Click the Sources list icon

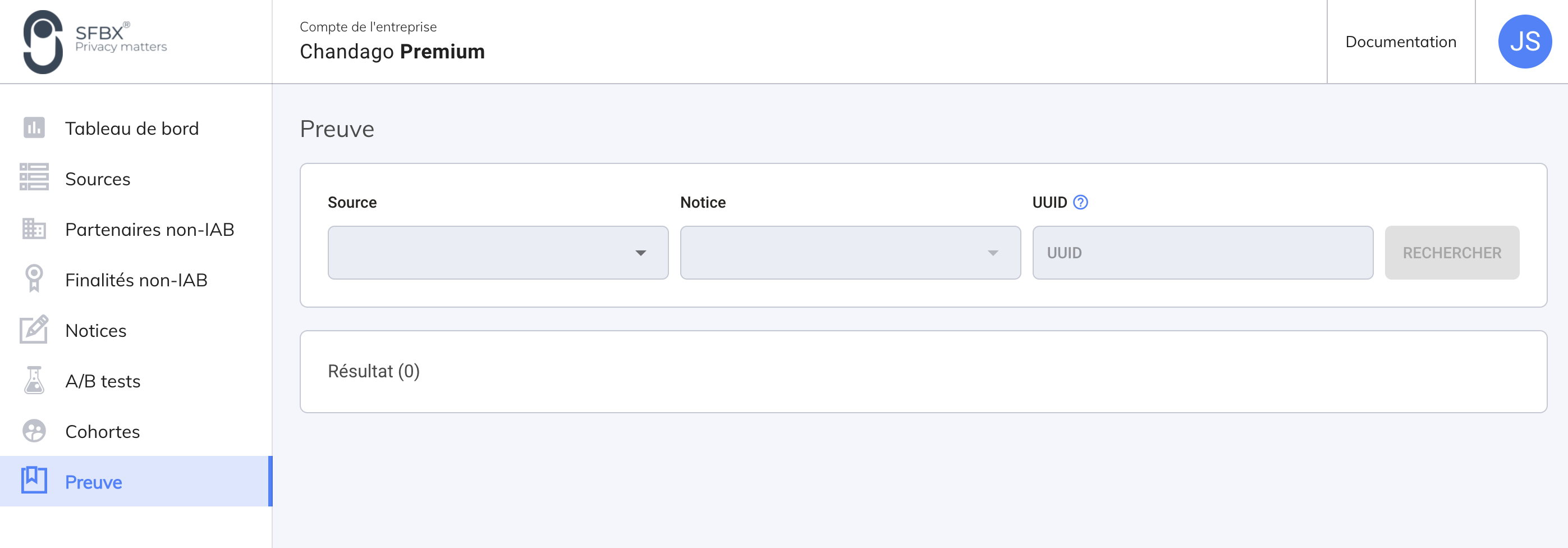coord(34,178)
